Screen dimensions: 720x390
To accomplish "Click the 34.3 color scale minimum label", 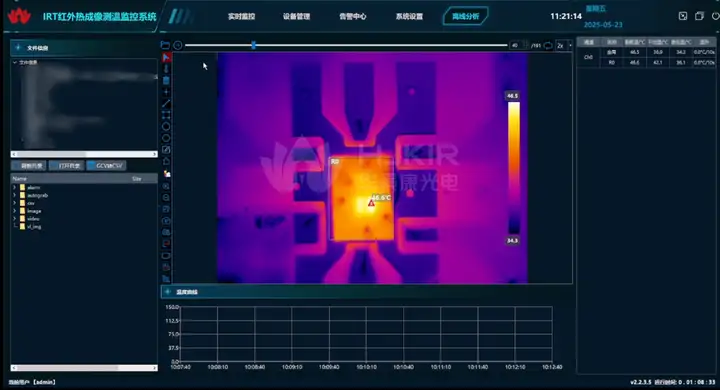I will pos(512,240).
